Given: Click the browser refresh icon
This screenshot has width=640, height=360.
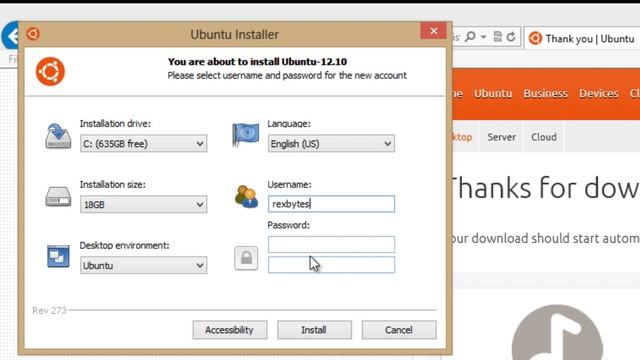Looking at the screenshot, I should click(511, 37).
